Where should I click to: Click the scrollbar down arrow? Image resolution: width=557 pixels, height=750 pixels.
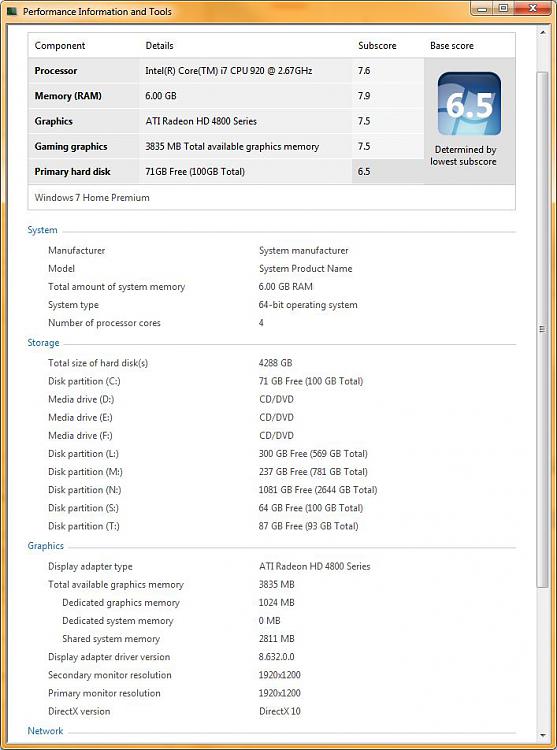(x=543, y=735)
